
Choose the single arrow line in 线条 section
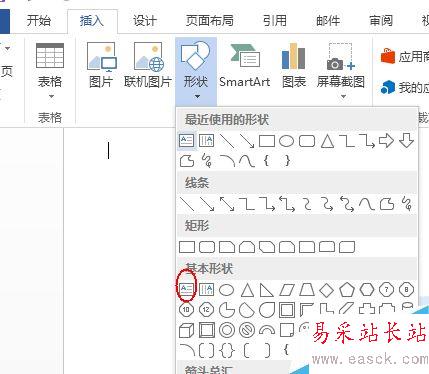(207, 204)
